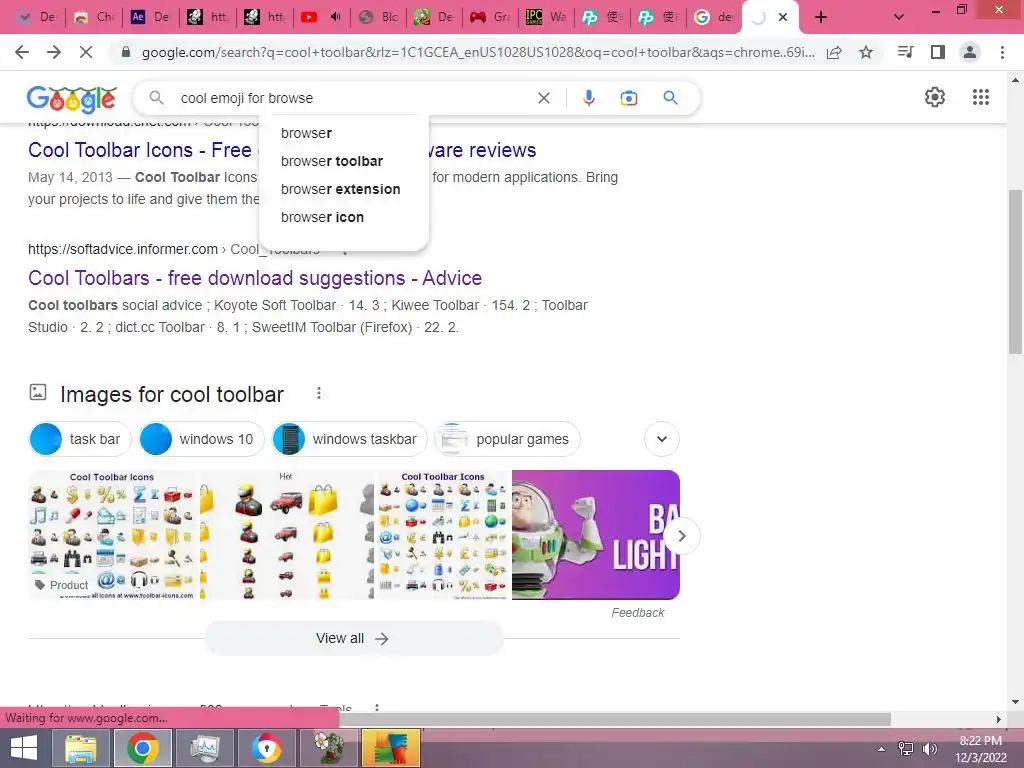The image size is (1024, 768).
Task: Open the task manager taskbar icon
Action: tap(205, 748)
